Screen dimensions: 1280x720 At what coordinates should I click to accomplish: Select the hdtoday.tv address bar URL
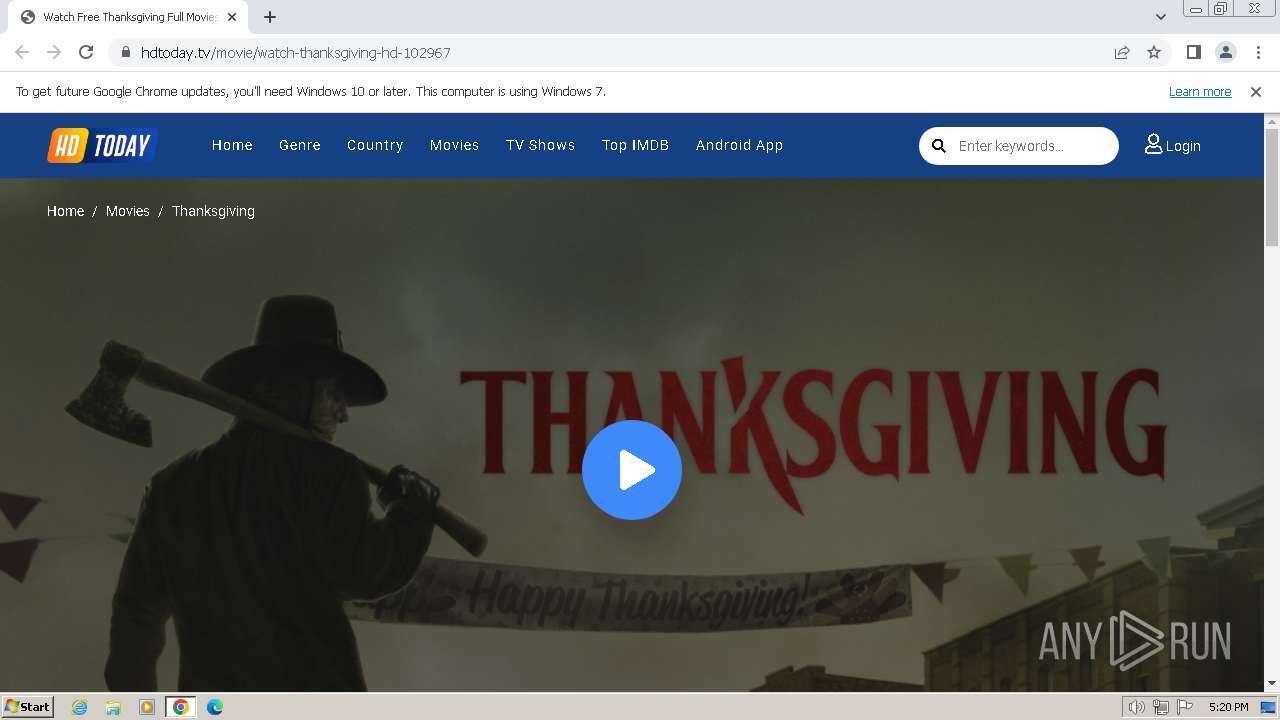tap(296, 52)
